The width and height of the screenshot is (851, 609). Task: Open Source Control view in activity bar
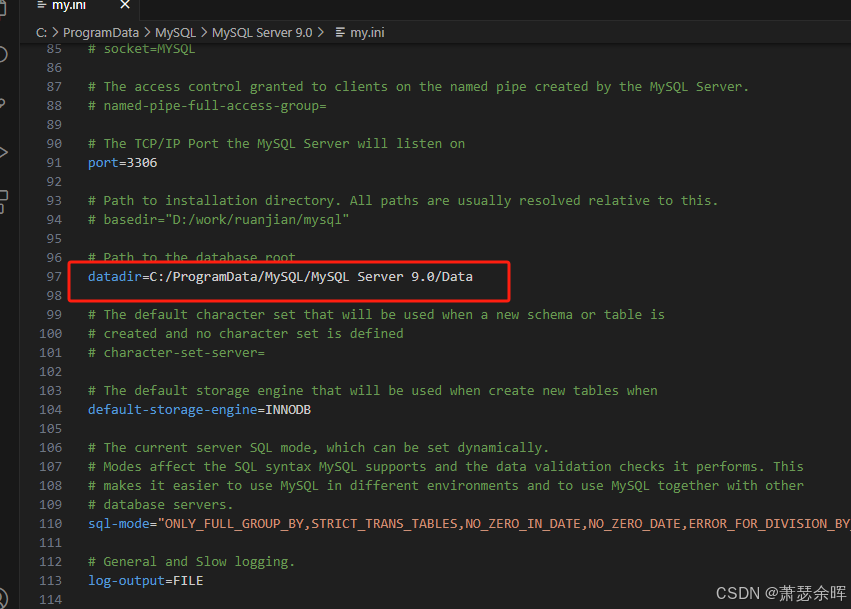click(x=5, y=103)
